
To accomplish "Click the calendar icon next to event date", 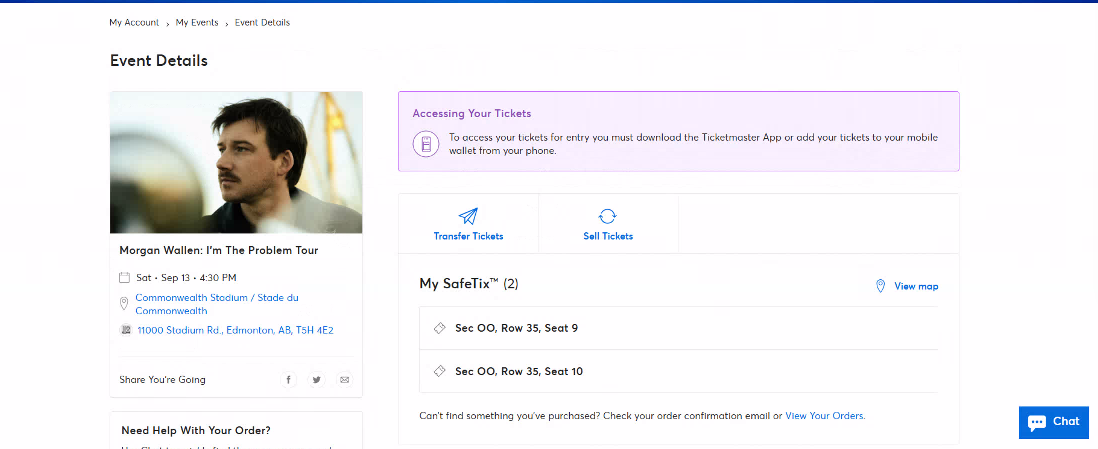I will click(125, 277).
